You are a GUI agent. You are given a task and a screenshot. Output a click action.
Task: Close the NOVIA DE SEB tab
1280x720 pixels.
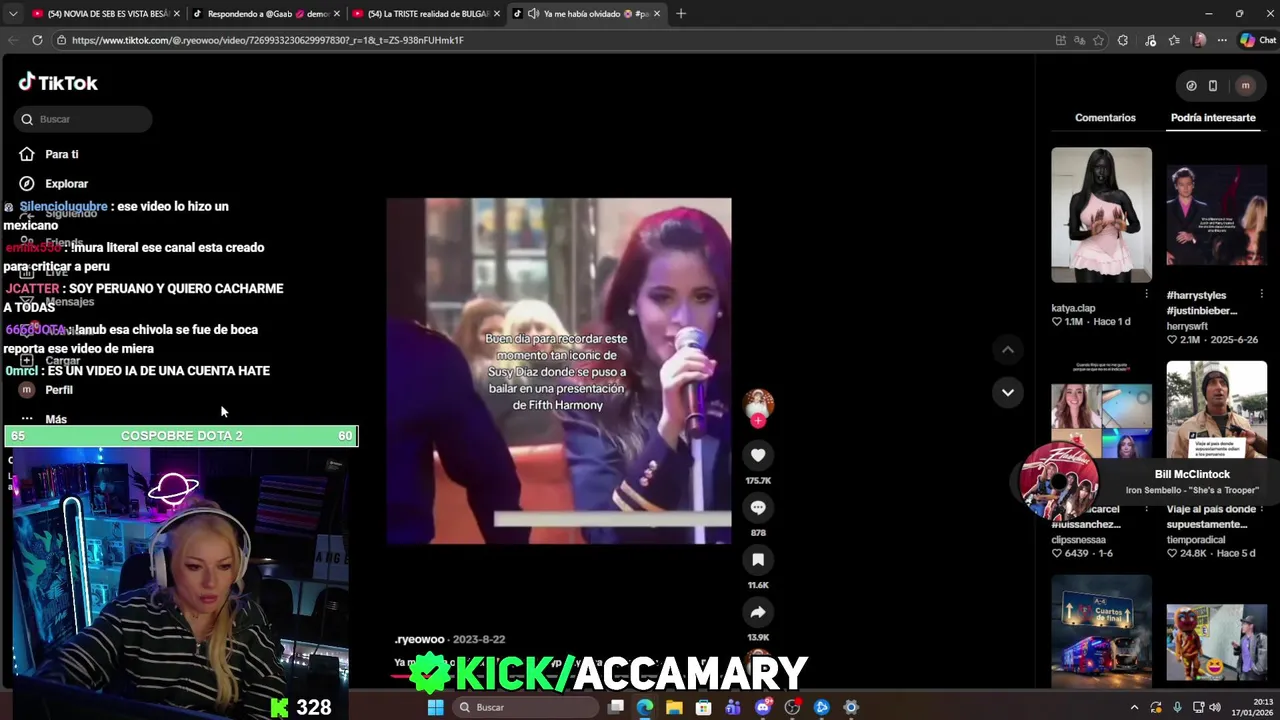[177, 14]
